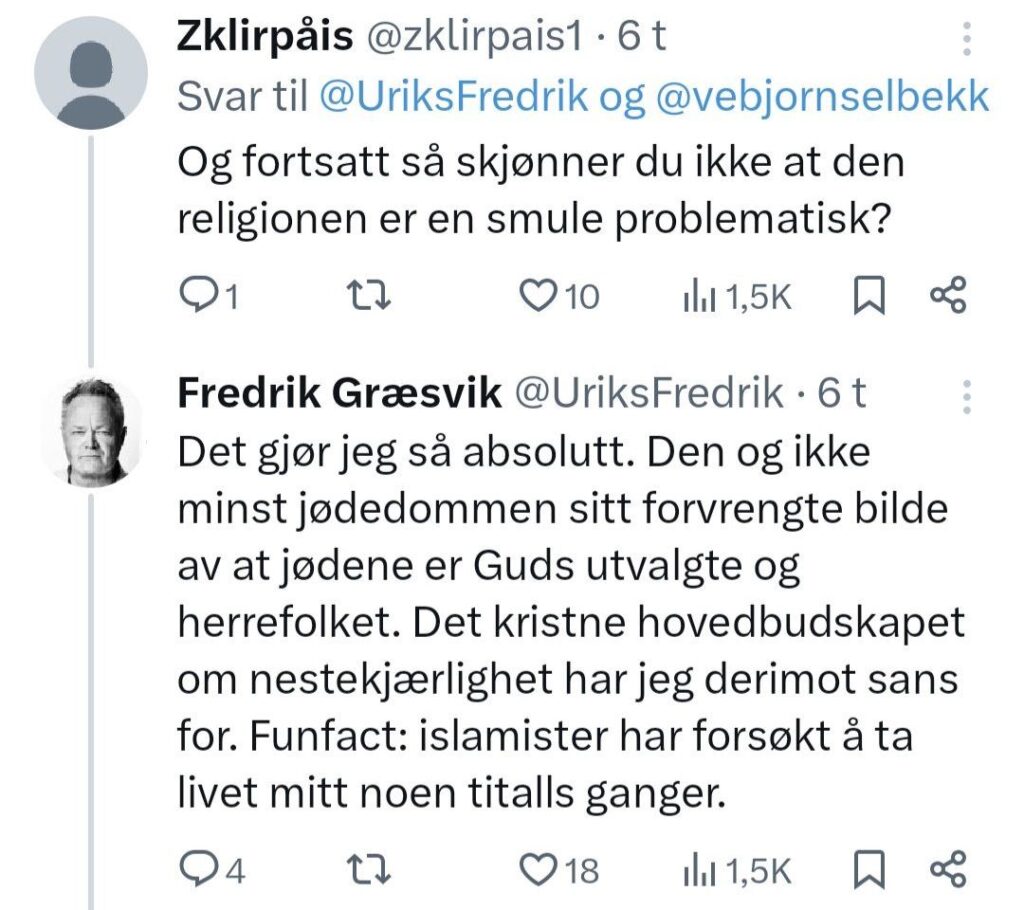Open the Fredrik Græsvik display name

point(339,395)
